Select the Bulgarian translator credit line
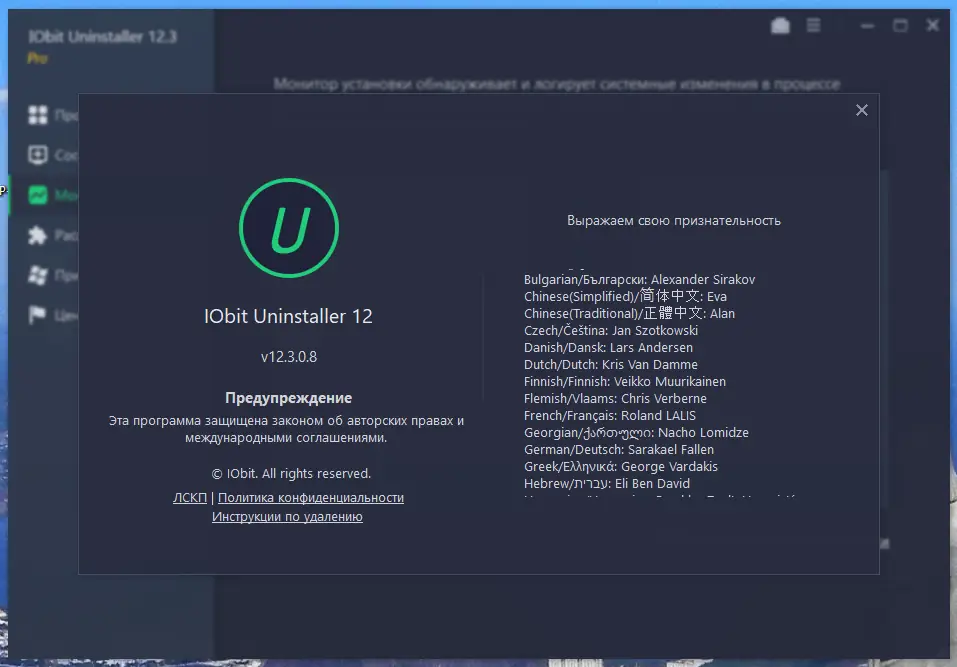 (640, 279)
